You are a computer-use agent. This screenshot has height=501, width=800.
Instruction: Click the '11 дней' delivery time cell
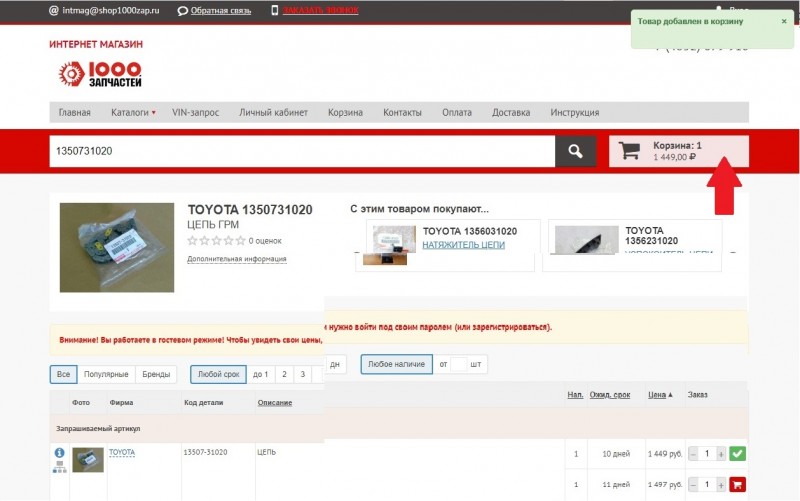(616, 485)
